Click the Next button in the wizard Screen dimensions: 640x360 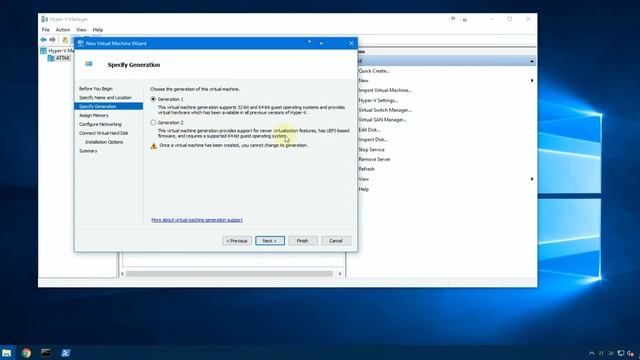[270, 241]
